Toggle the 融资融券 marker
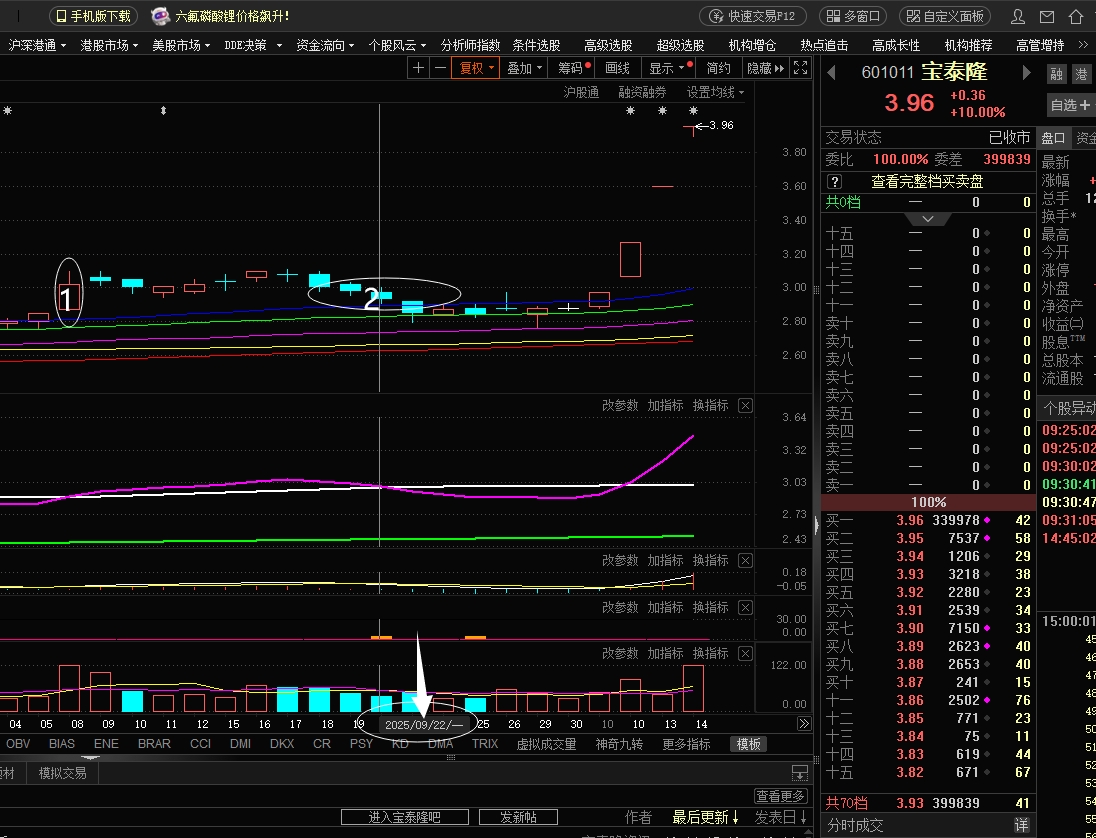The height and width of the screenshot is (838, 1096). [x=642, y=92]
